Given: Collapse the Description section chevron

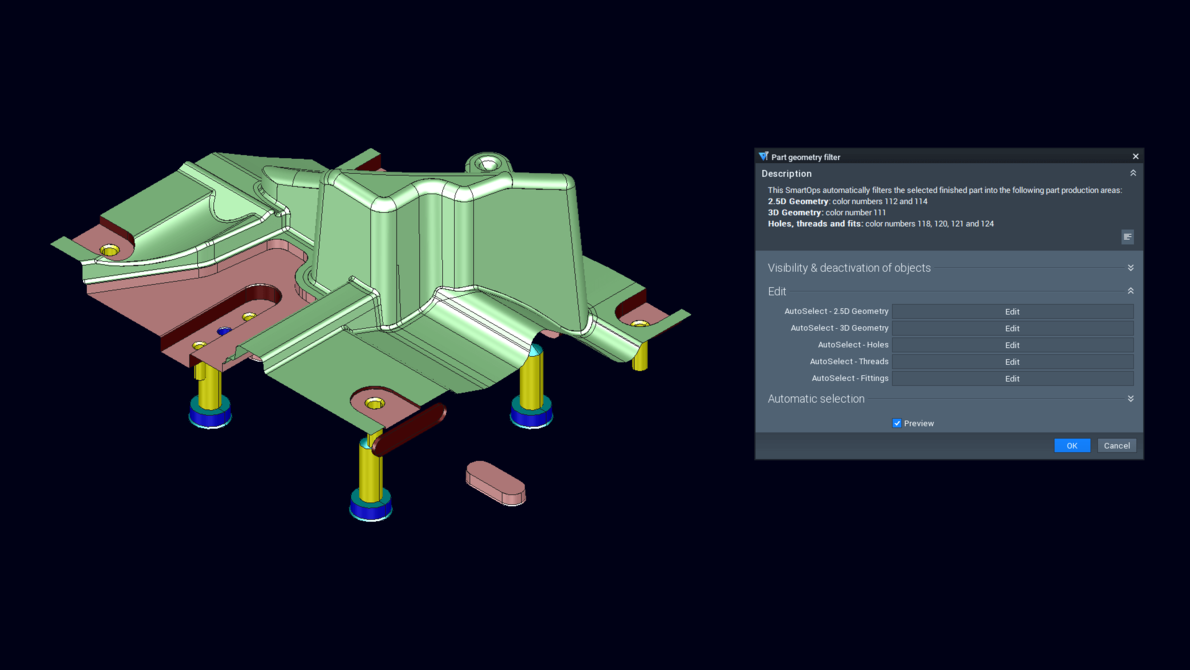Looking at the screenshot, I should pos(1131,171).
